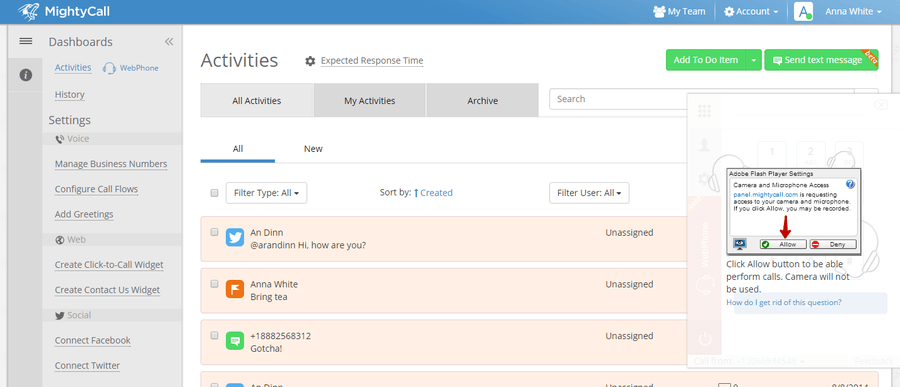Select the New sub-tab

[x=313, y=149]
